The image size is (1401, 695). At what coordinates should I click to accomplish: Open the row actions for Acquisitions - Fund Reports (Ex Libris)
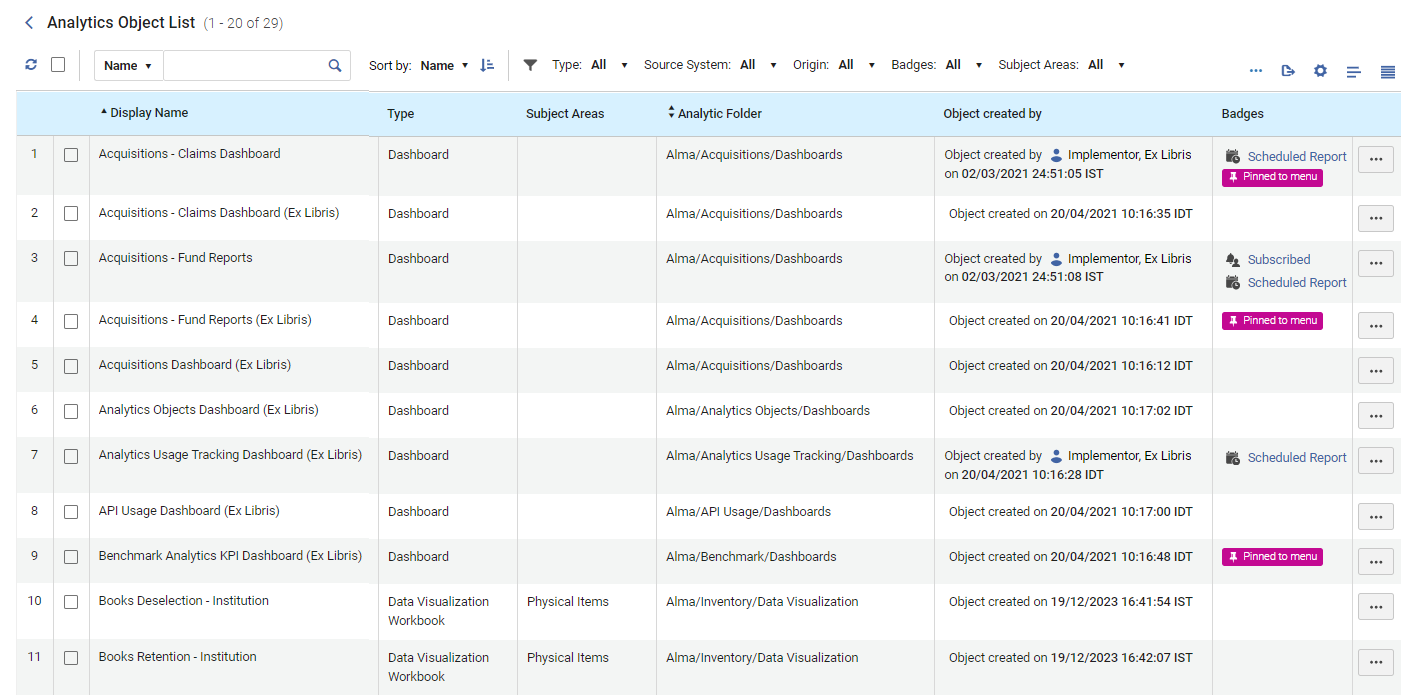click(x=1376, y=325)
